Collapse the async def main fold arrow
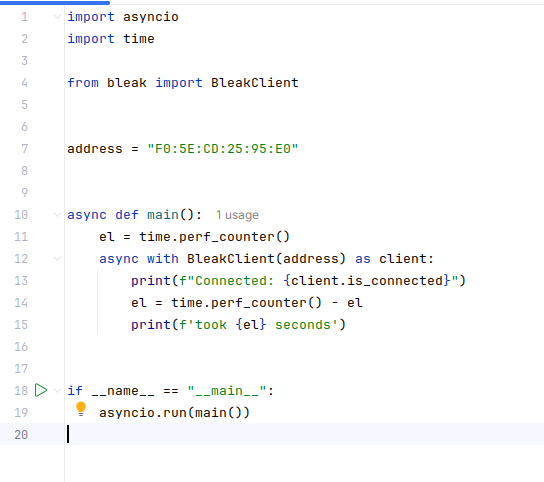 point(58,214)
